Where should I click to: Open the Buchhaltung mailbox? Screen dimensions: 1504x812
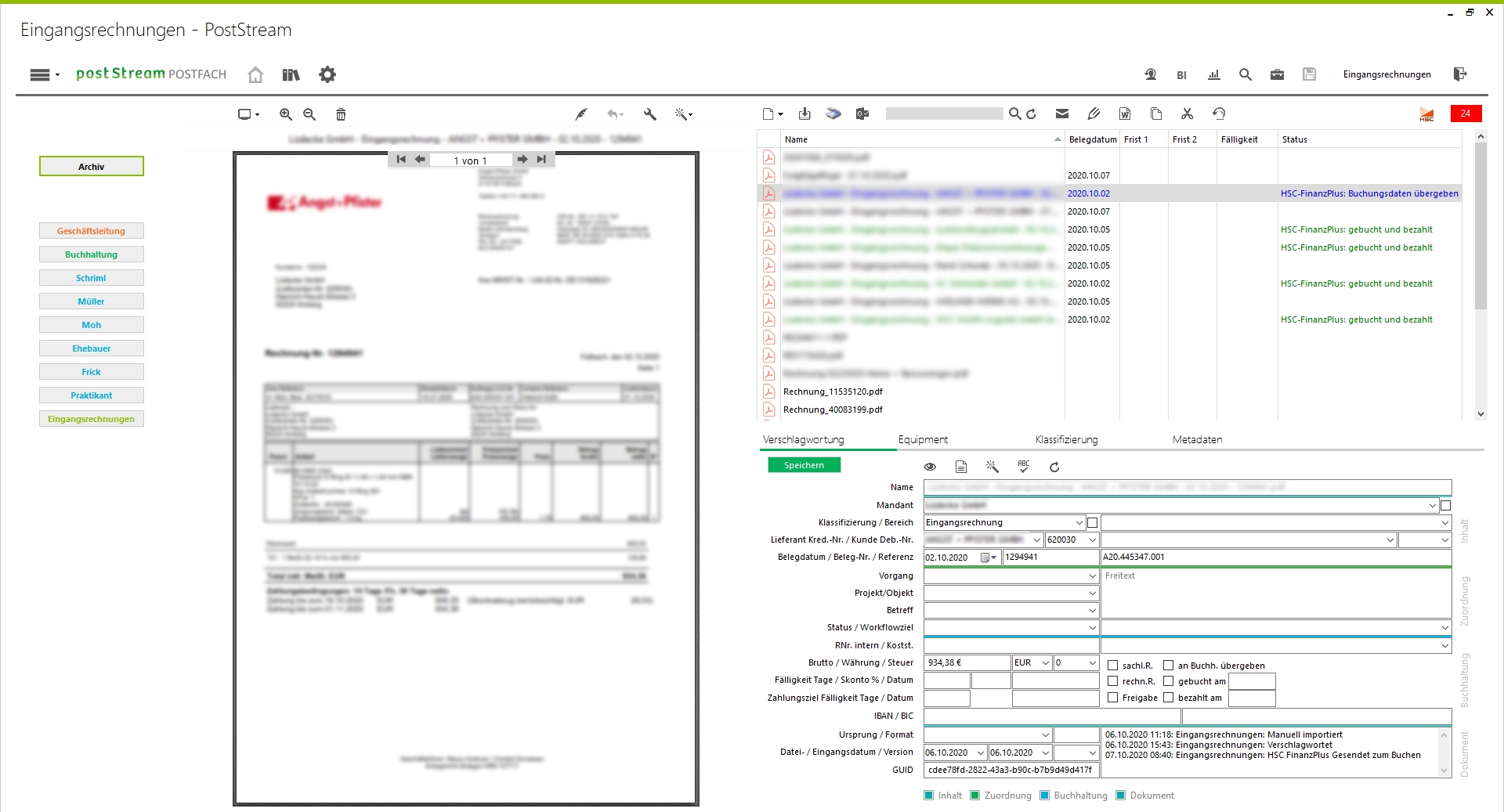[x=92, y=254]
